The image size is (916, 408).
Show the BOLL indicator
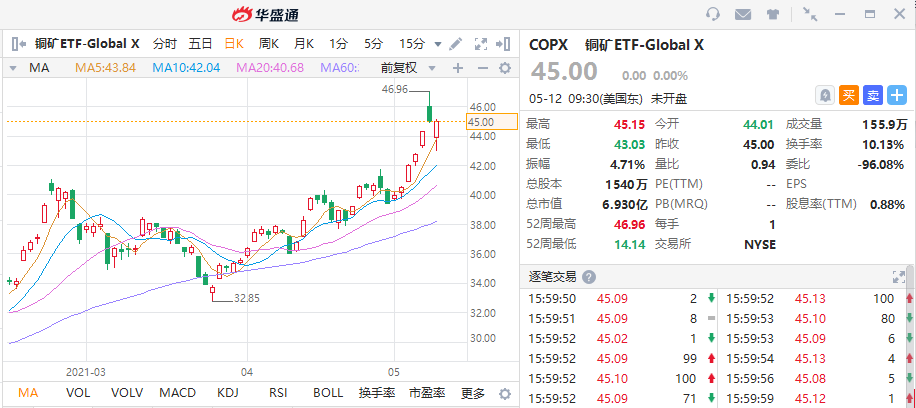(328, 393)
